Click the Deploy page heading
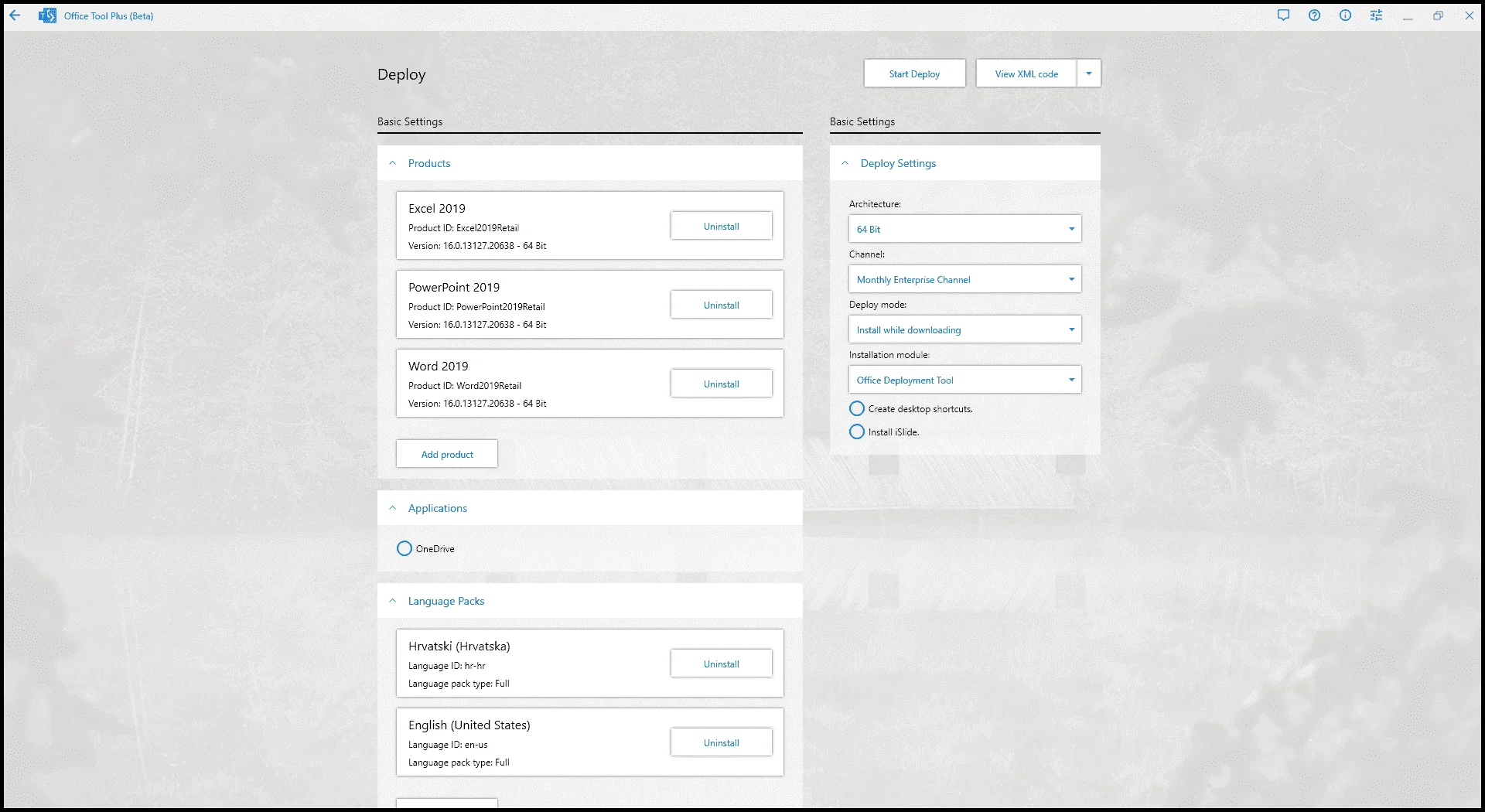The image size is (1485, 812). 401,74
